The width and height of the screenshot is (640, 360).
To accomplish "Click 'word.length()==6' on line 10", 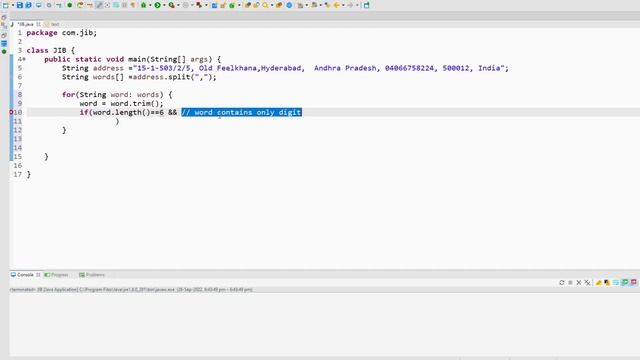I will 128,112.
